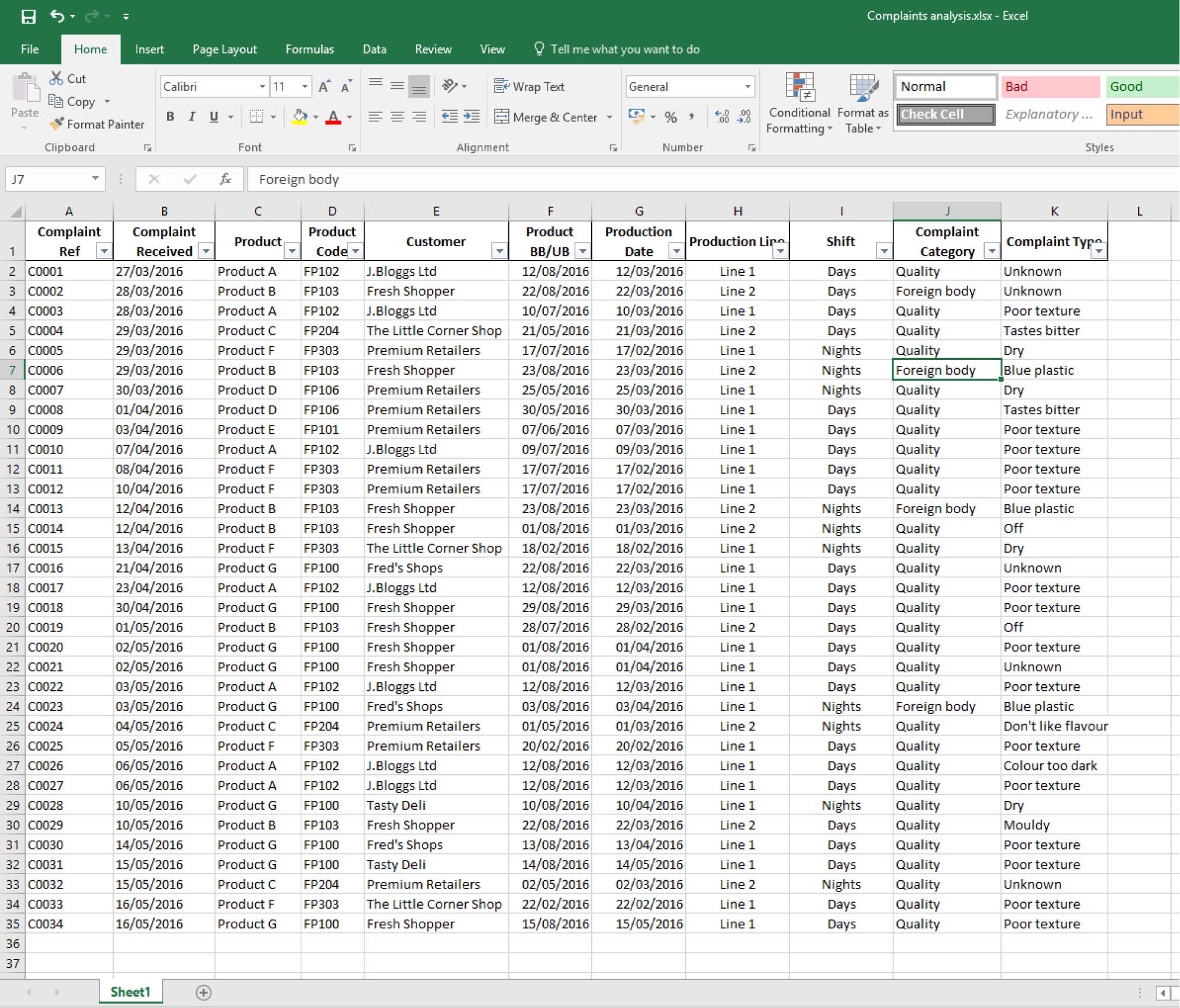Viewport: 1180px width, 1008px height.
Task: Click the Insert Function fx icon
Action: (x=225, y=179)
